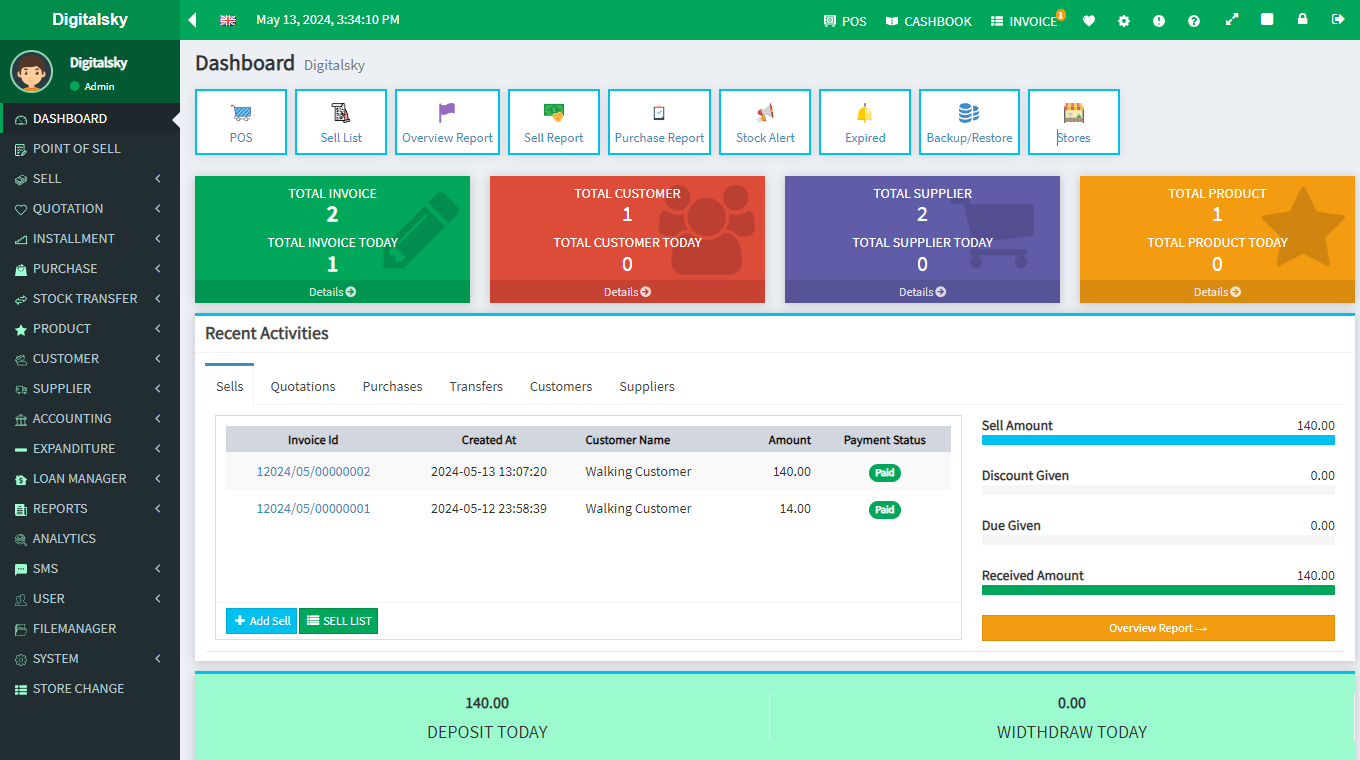Expand the User sidebar menu
Viewport: 1360px width, 760px height.
click(x=90, y=598)
